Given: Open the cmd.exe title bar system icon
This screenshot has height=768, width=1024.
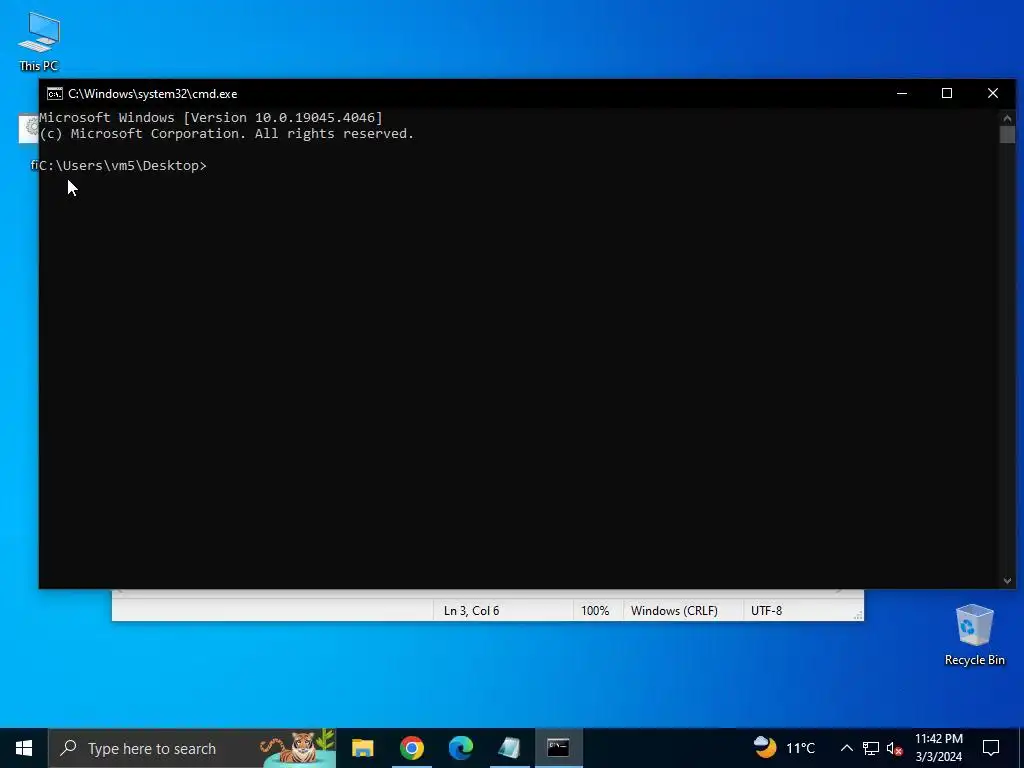Looking at the screenshot, I should click(55, 94).
